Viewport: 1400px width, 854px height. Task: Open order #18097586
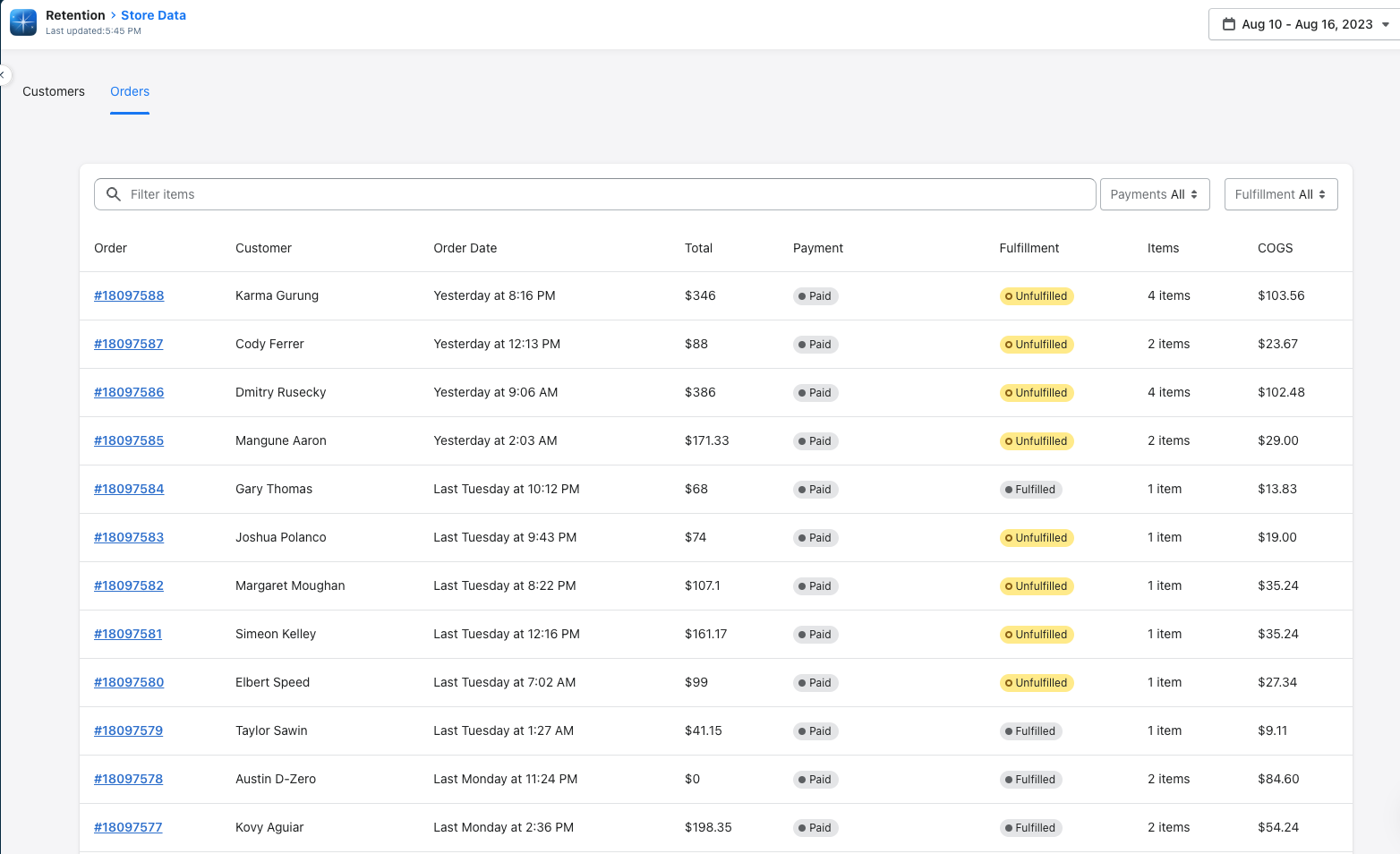129,392
